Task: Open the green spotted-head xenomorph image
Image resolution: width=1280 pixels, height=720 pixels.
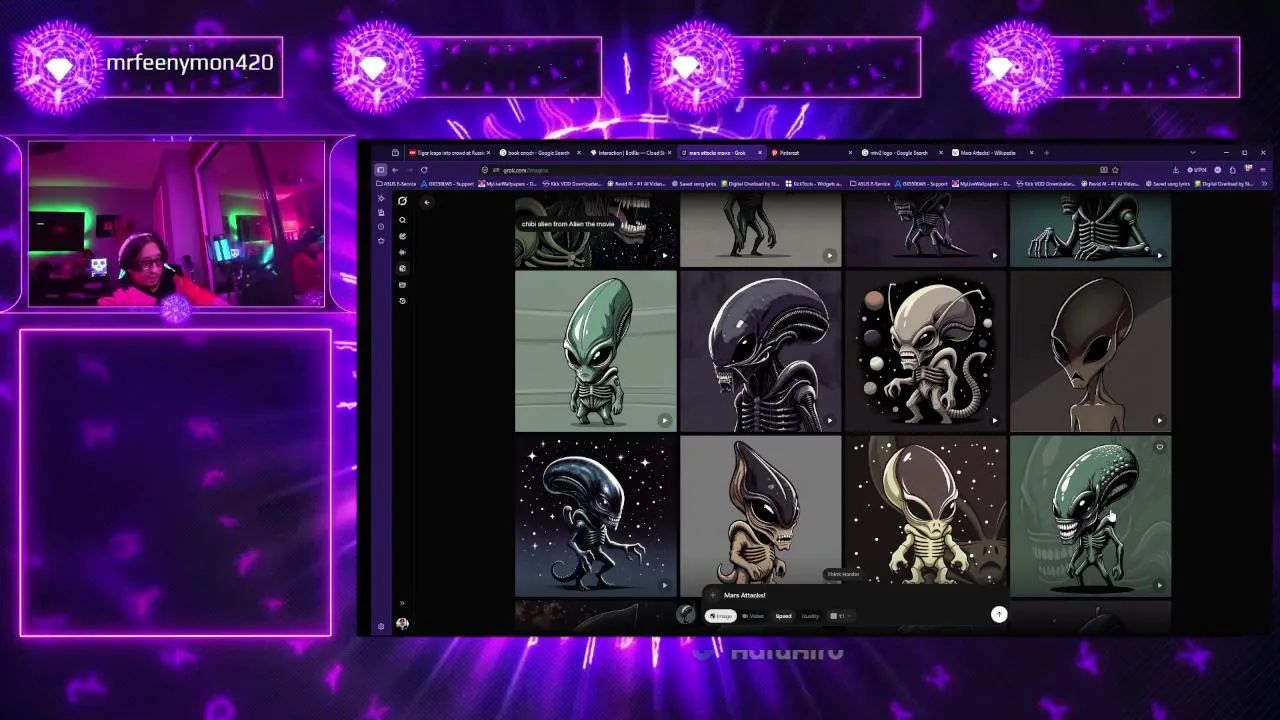Action: pos(1090,516)
